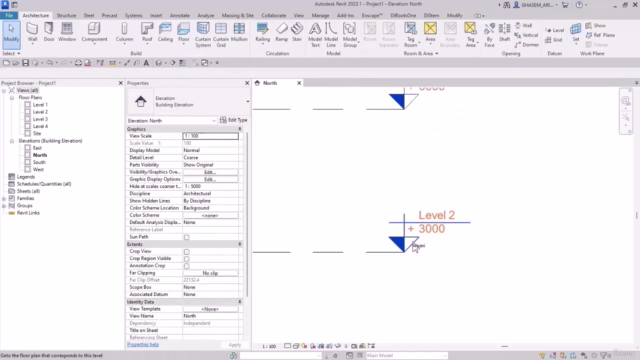Choose the Column tool

coord(124,32)
